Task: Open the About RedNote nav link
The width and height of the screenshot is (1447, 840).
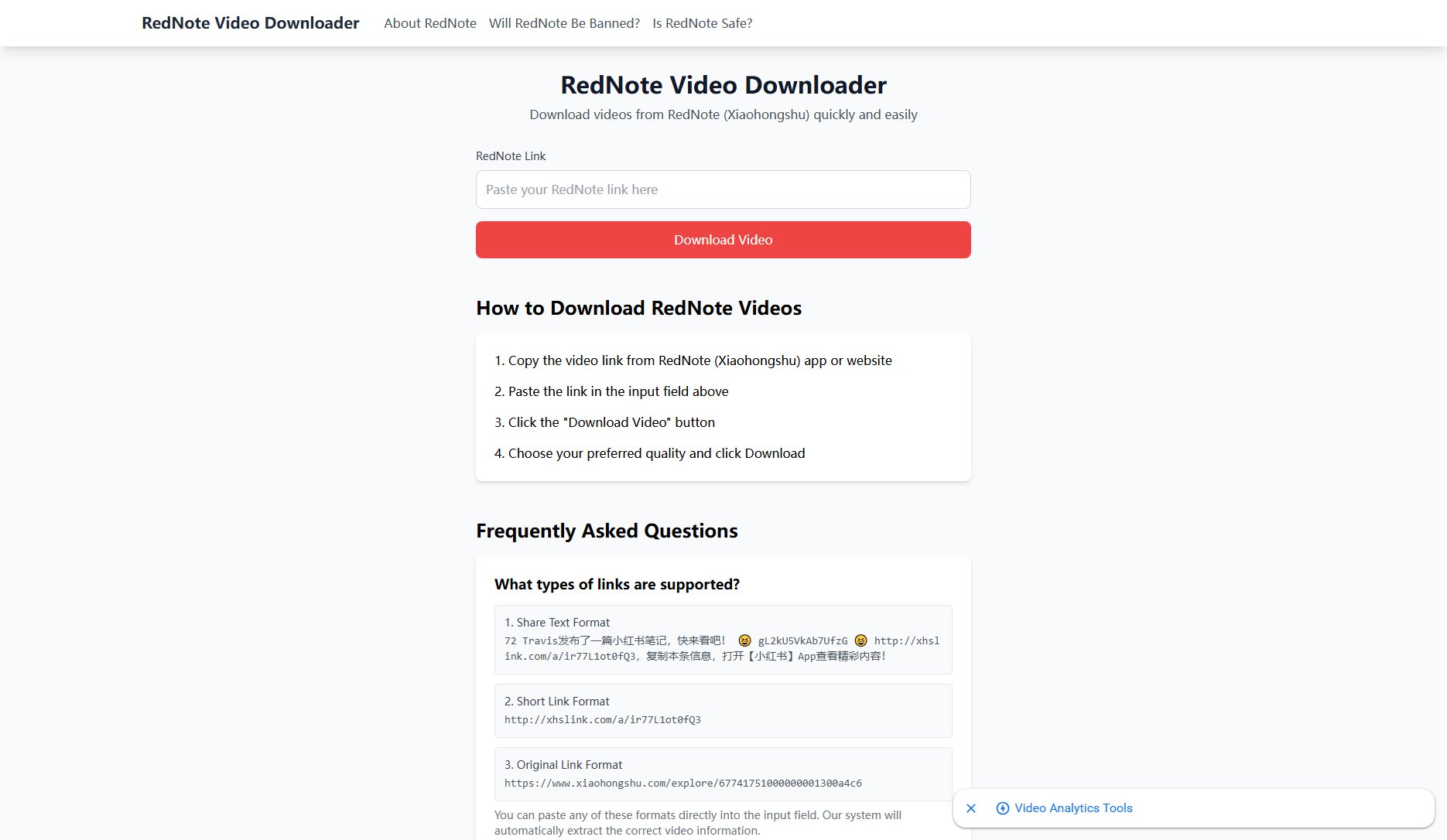Action: click(430, 23)
